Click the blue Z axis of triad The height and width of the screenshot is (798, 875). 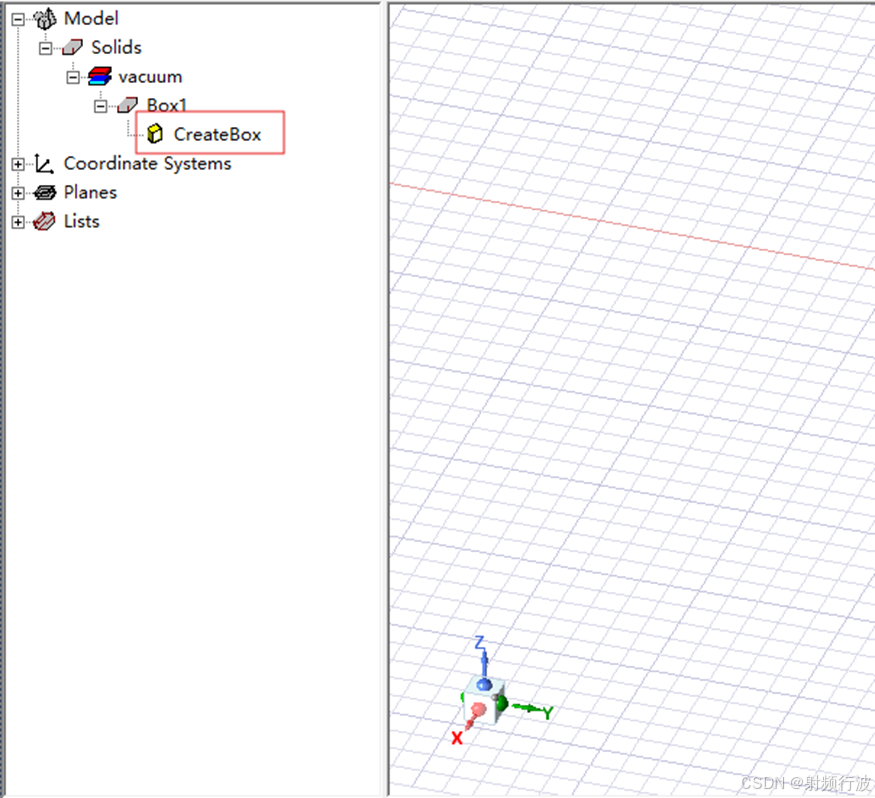click(x=484, y=664)
